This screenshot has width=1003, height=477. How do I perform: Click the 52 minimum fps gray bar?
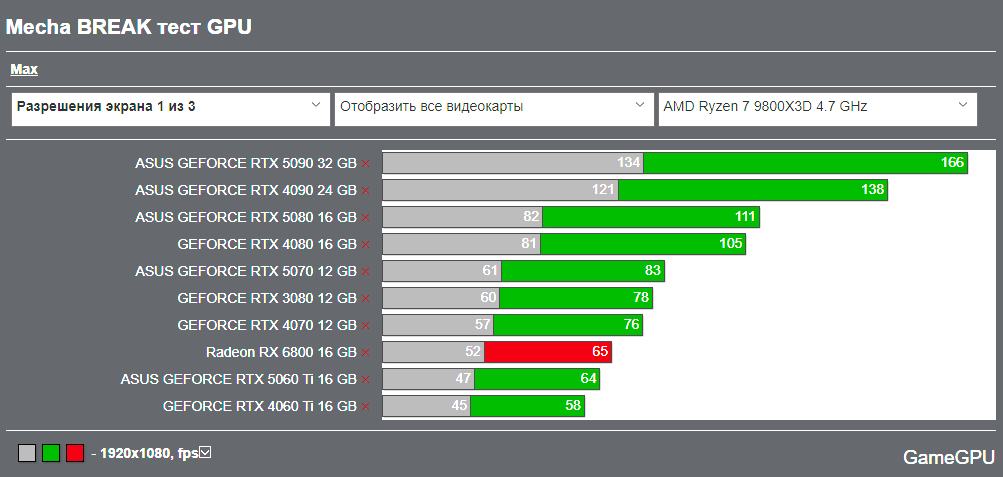tap(433, 352)
